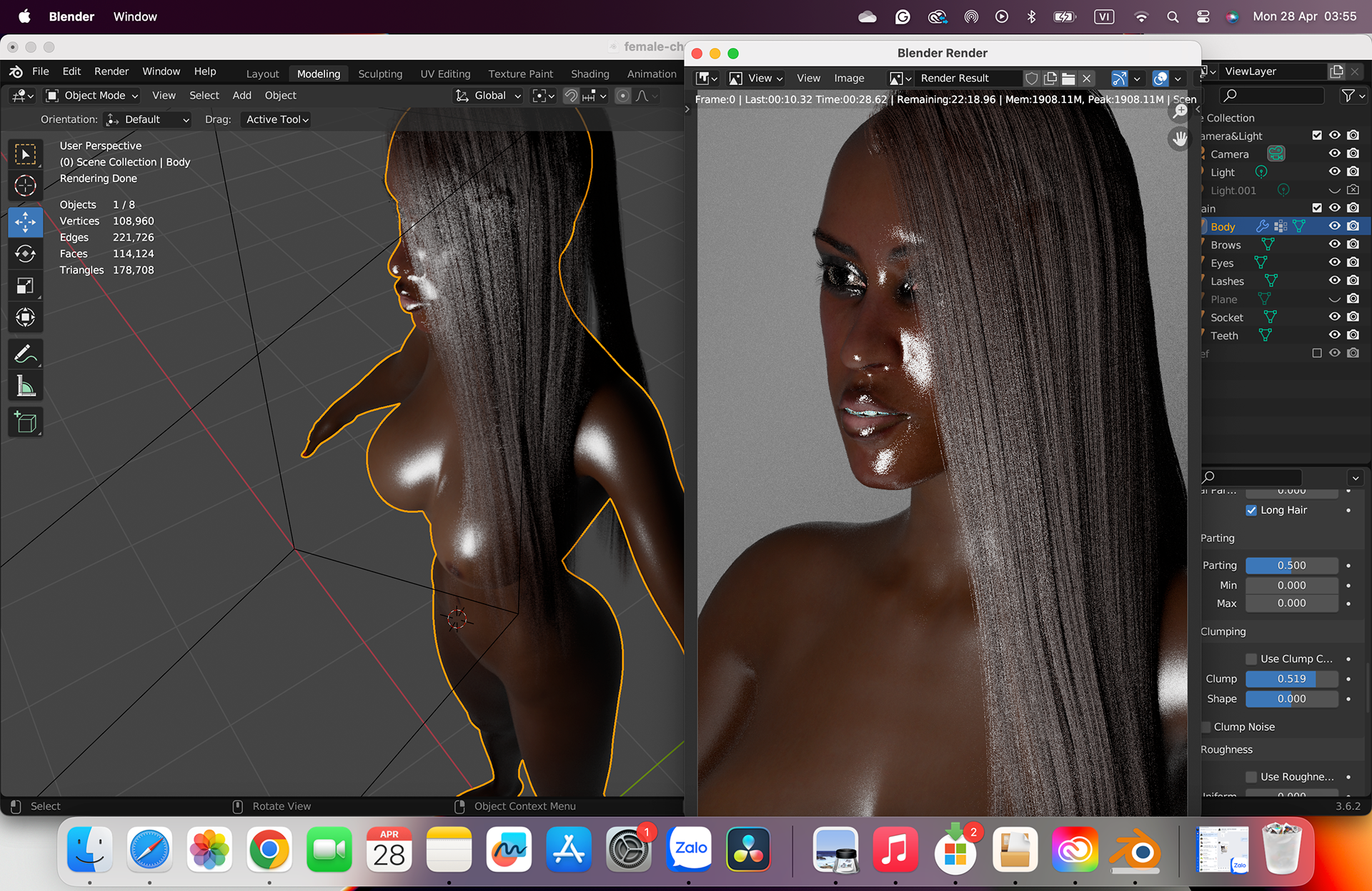
Task: Adjust the Clump value slider
Action: (x=1291, y=679)
